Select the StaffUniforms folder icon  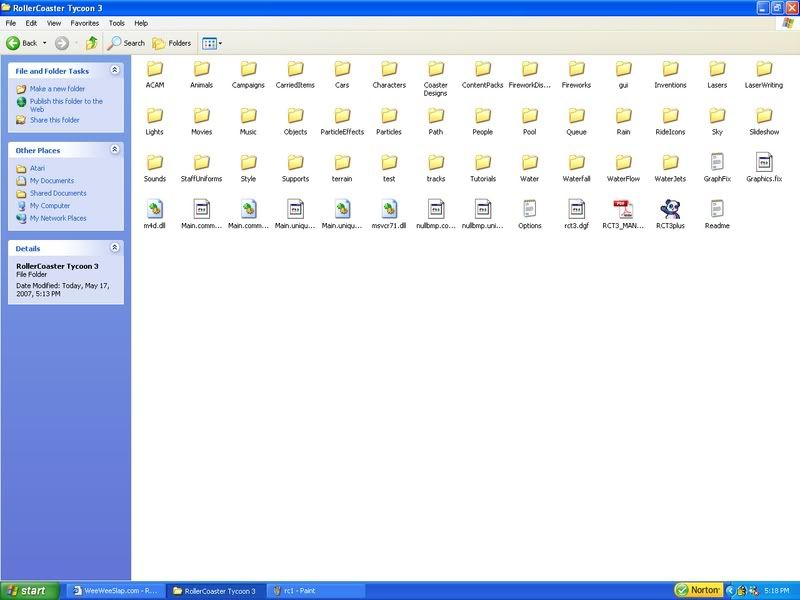202,162
